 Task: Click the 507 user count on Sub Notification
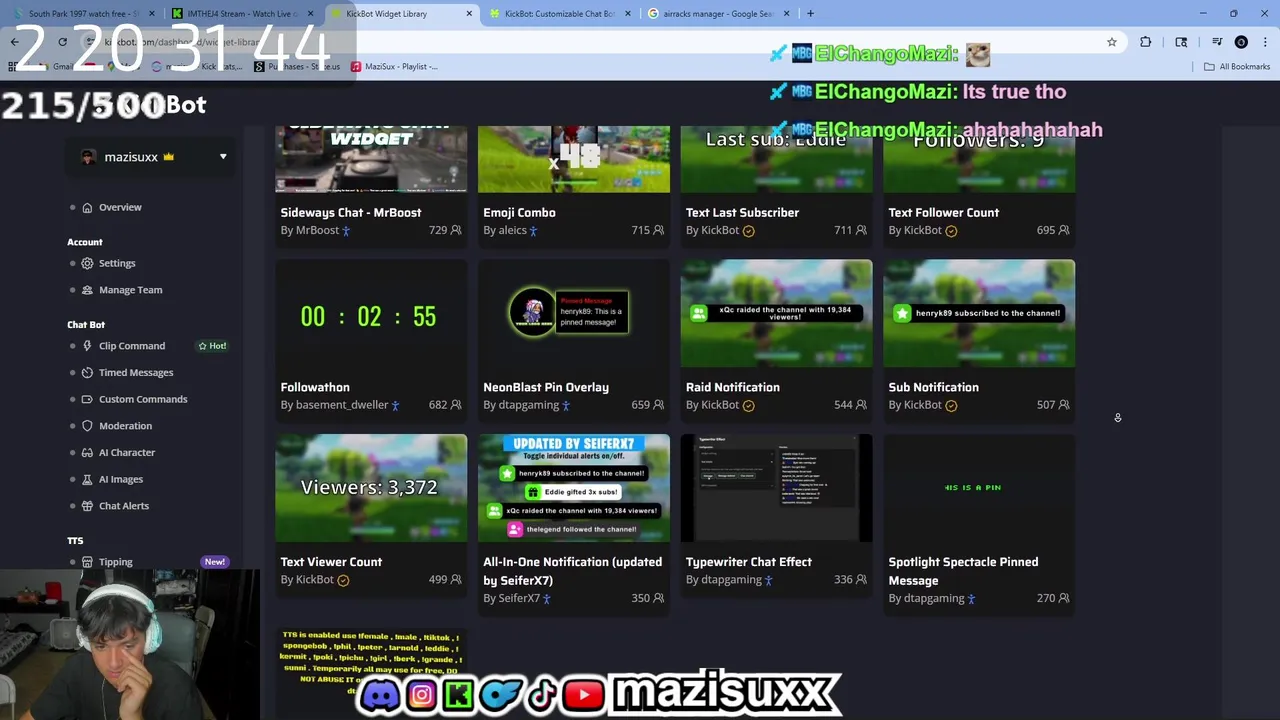[x=1046, y=405]
